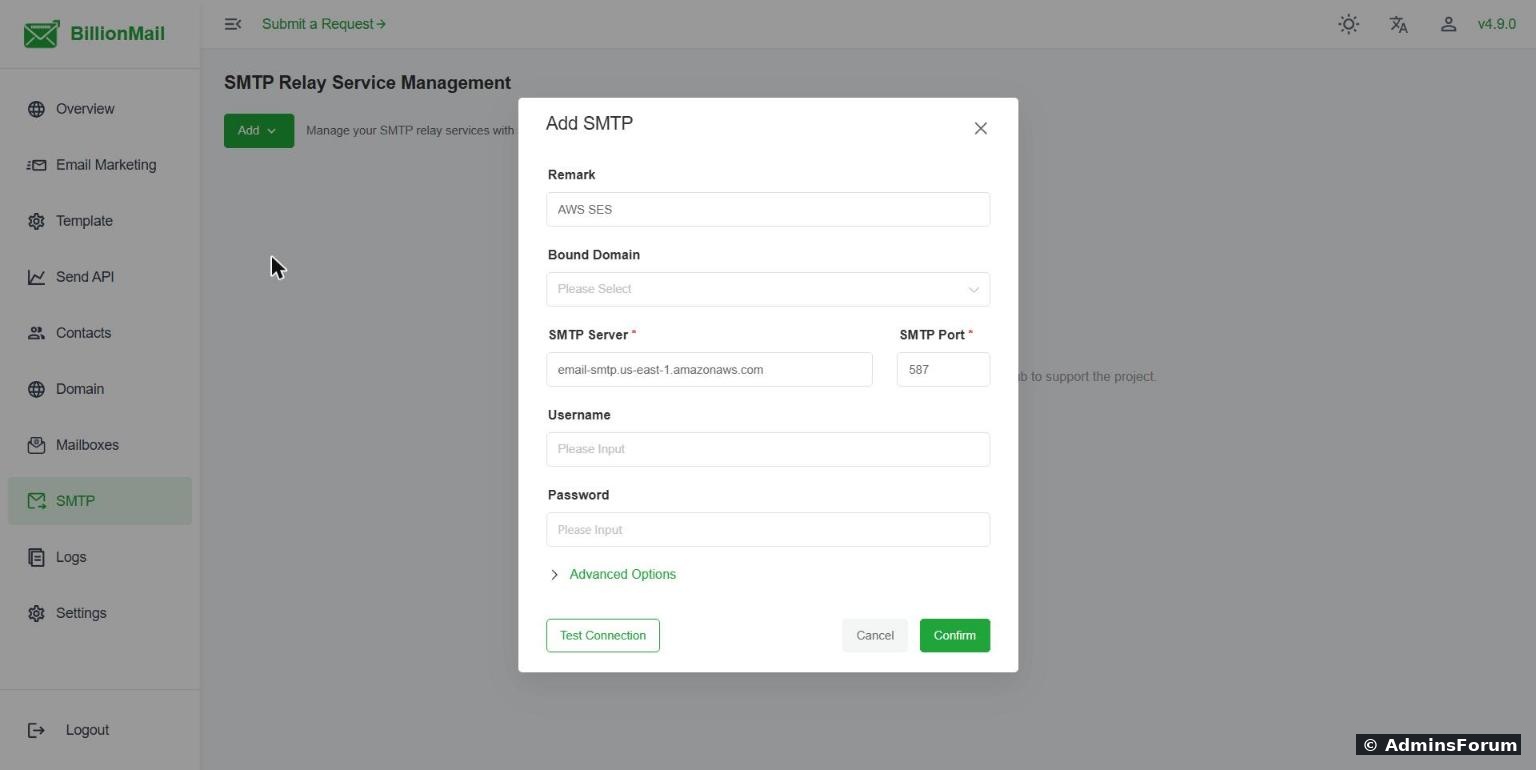The image size is (1536, 770).
Task: Open the Bound Domain select dropdown
Action: 768,289
